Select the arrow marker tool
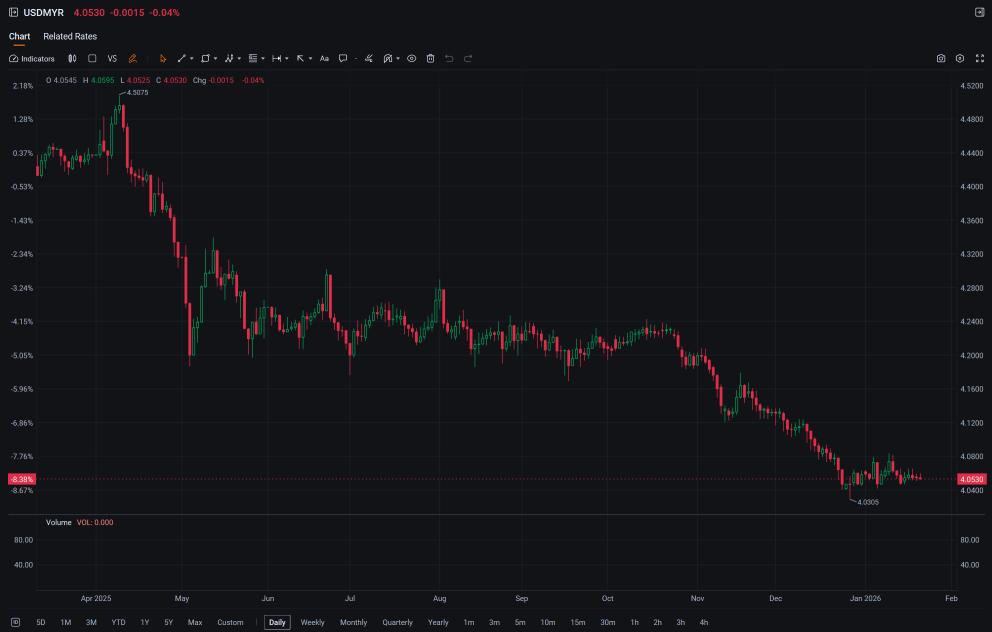This screenshot has height=632, width=992. 301,59
